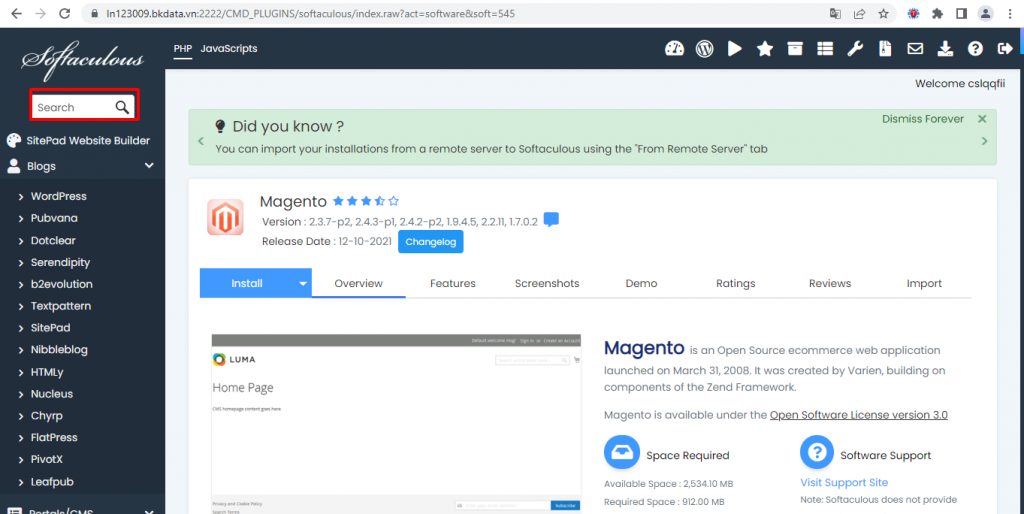The image size is (1024, 514).
Task: Open the envelope email settings icon
Action: pos(915,48)
